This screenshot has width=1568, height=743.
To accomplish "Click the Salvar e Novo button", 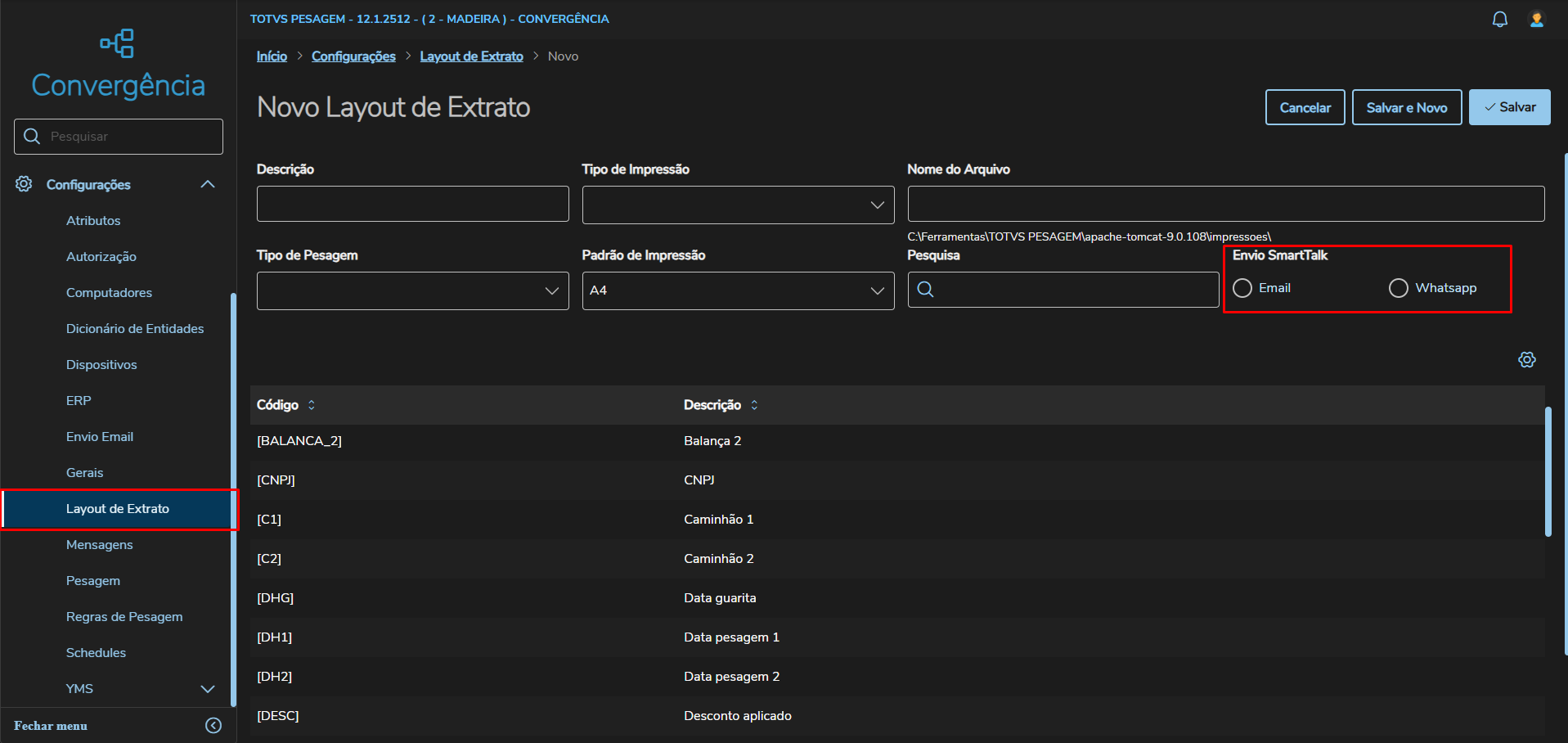I will tap(1406, 107).
